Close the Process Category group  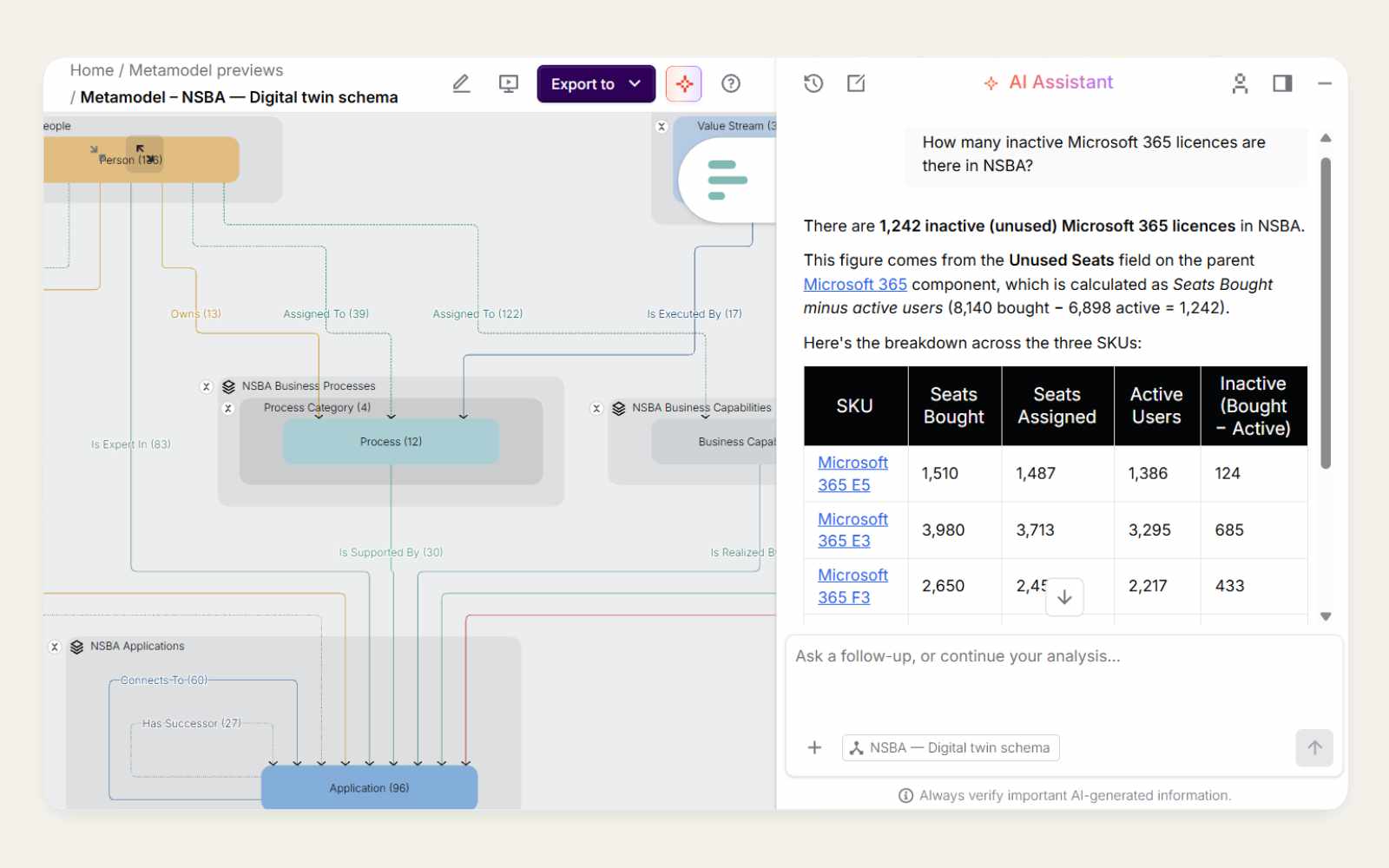(x=228, y=409)
